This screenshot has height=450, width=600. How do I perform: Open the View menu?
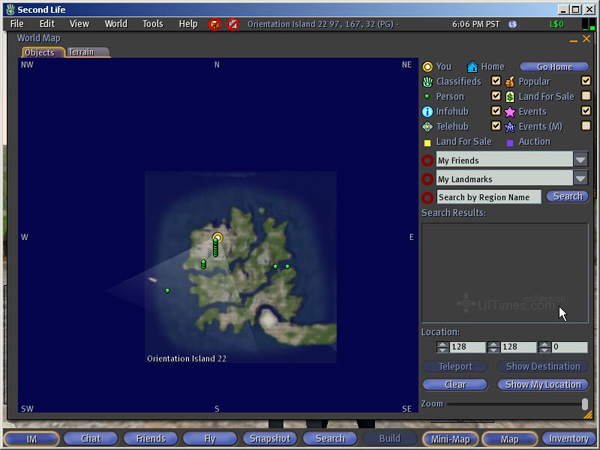point(79,24)
